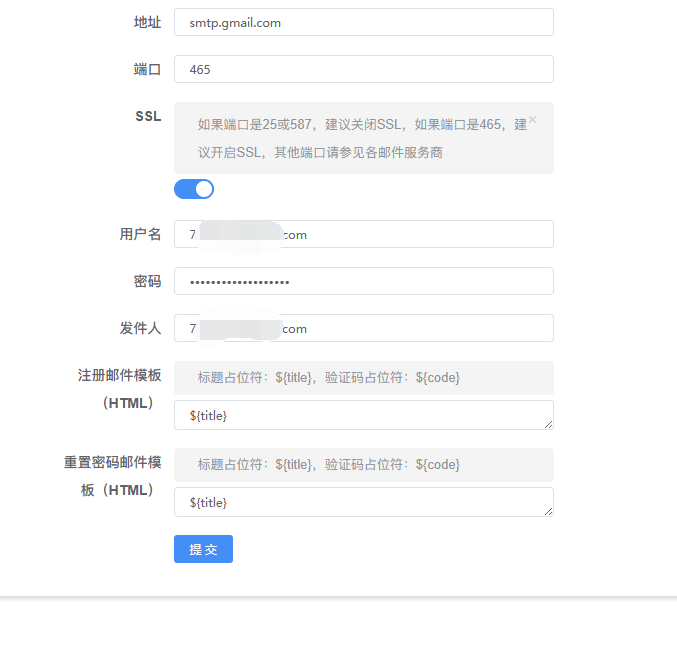The width and height of the screenshot is (677, 650).
Task: Click the resize handle of the 重置密码邮件模板 textarea
Action: click(548, 511)
